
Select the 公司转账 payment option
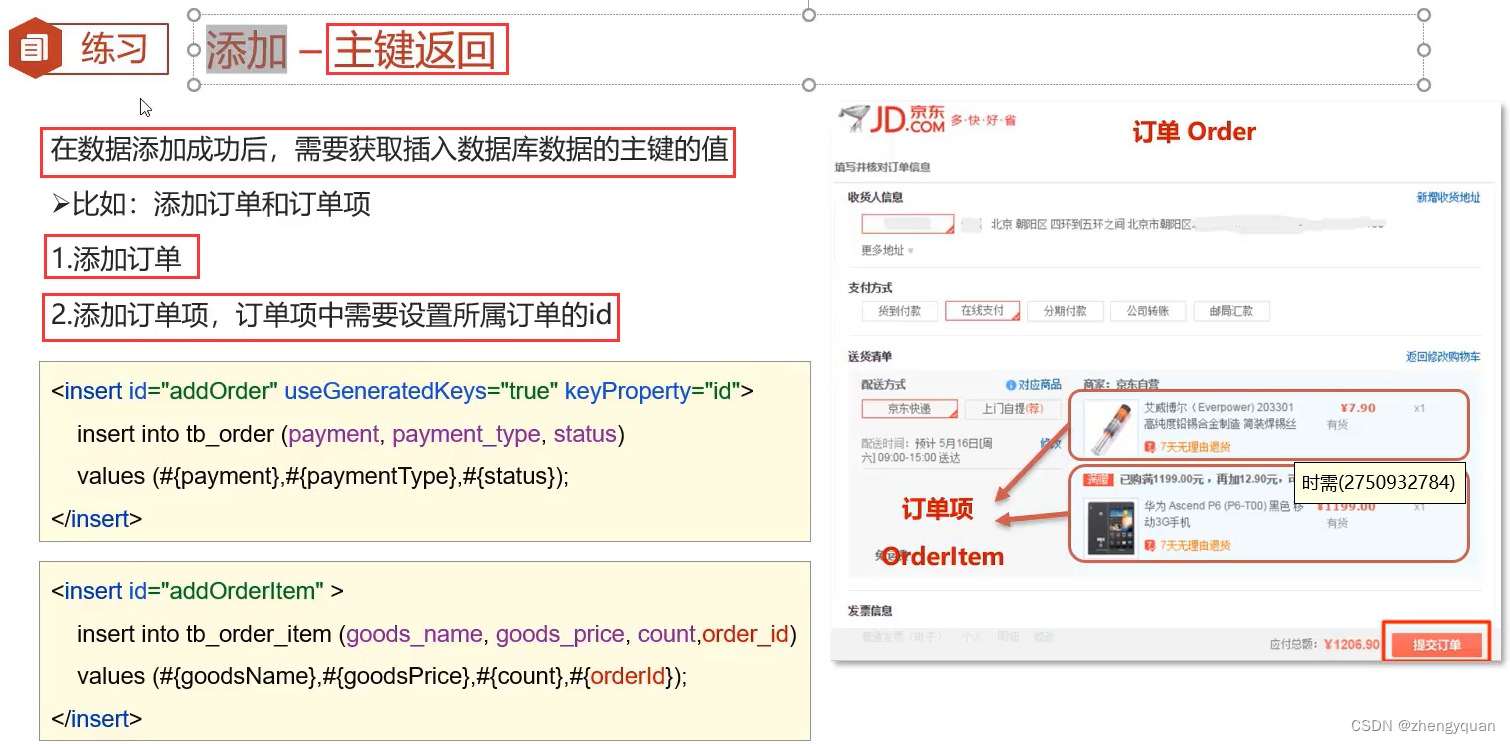pos(1148,311)
